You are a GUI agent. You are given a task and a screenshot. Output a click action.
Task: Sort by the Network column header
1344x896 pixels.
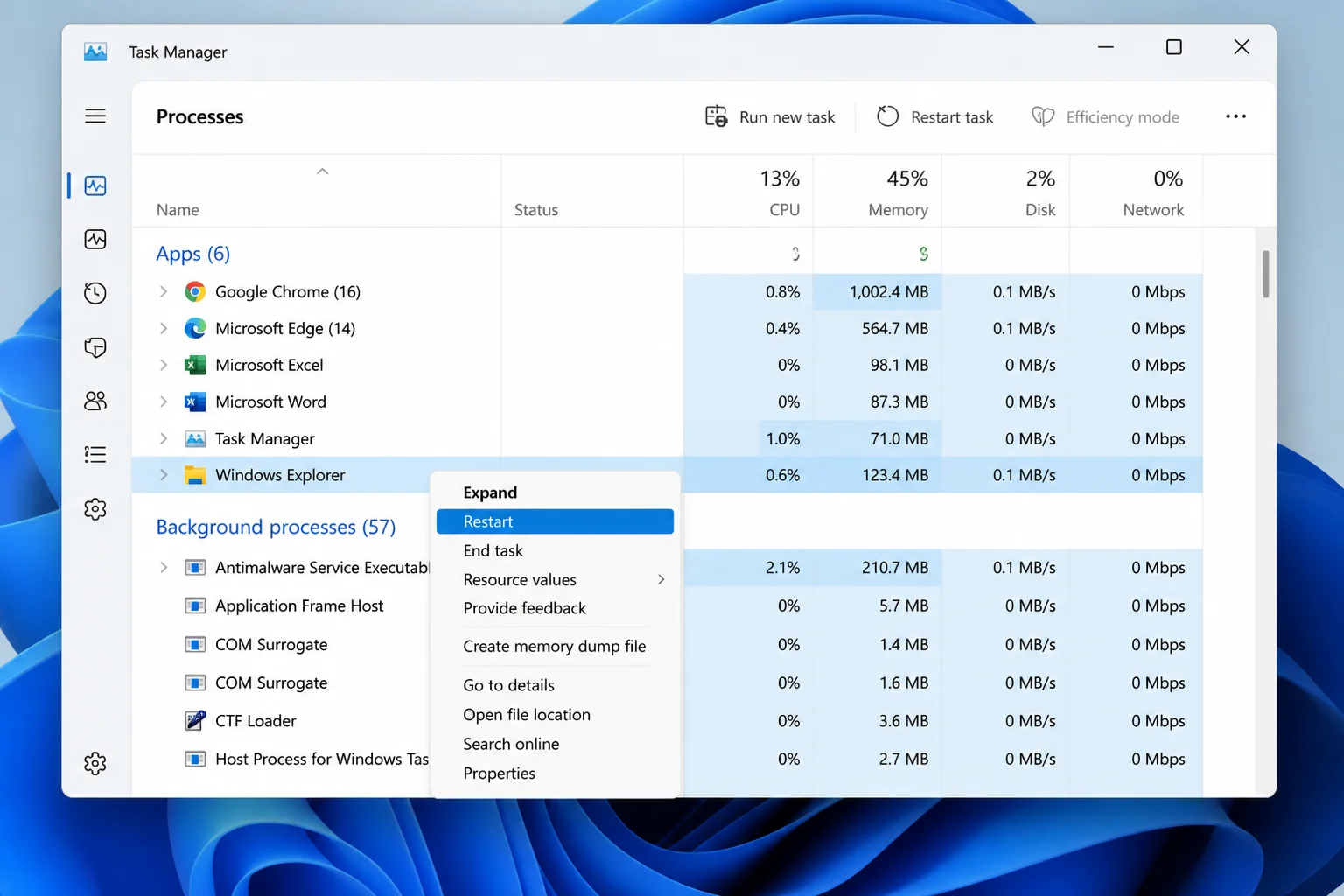click(1136, 192)
